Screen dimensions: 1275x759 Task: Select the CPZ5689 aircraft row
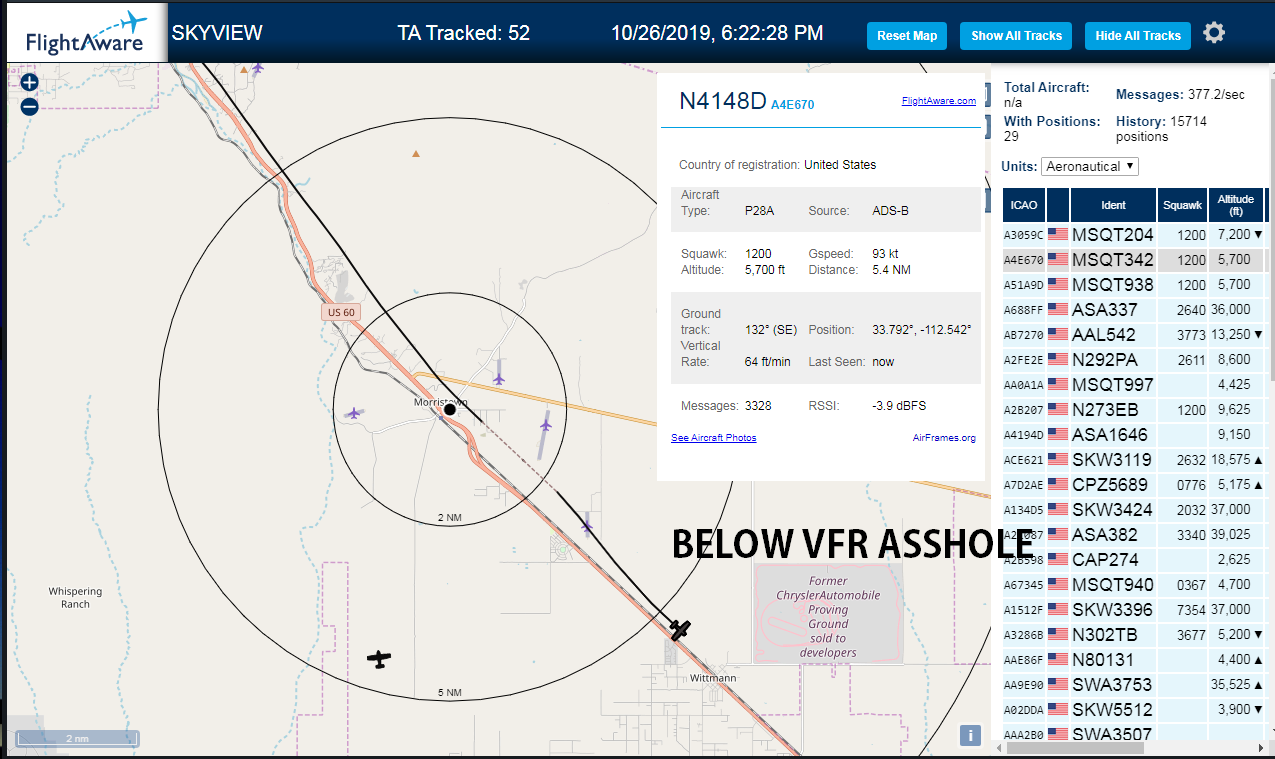(1134, 484)
